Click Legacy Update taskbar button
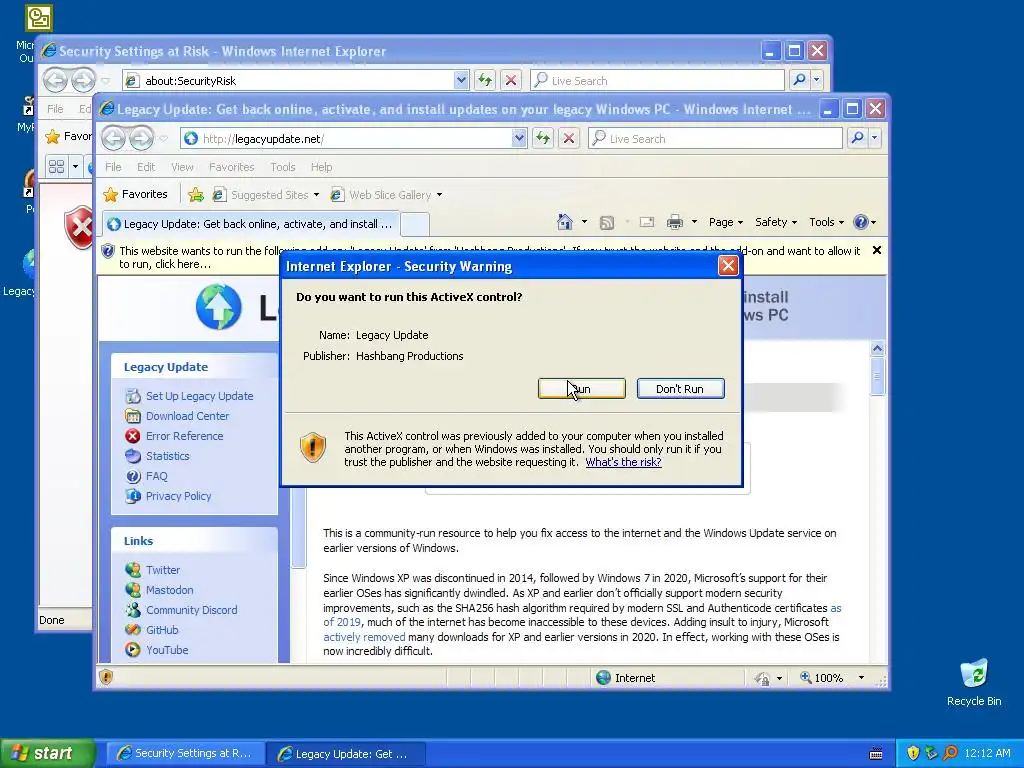 pyautogui.click(x=346, y=754)
